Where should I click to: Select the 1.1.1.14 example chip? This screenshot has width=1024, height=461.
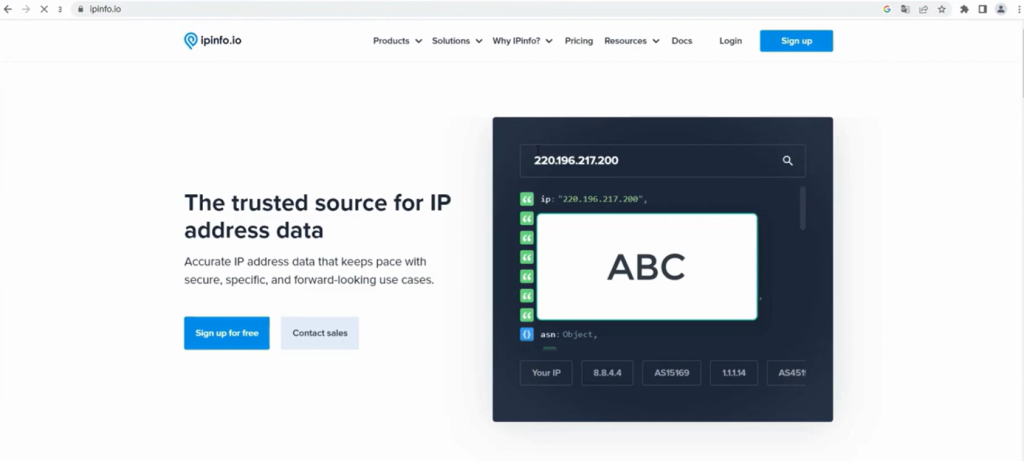tap(734, 373)
